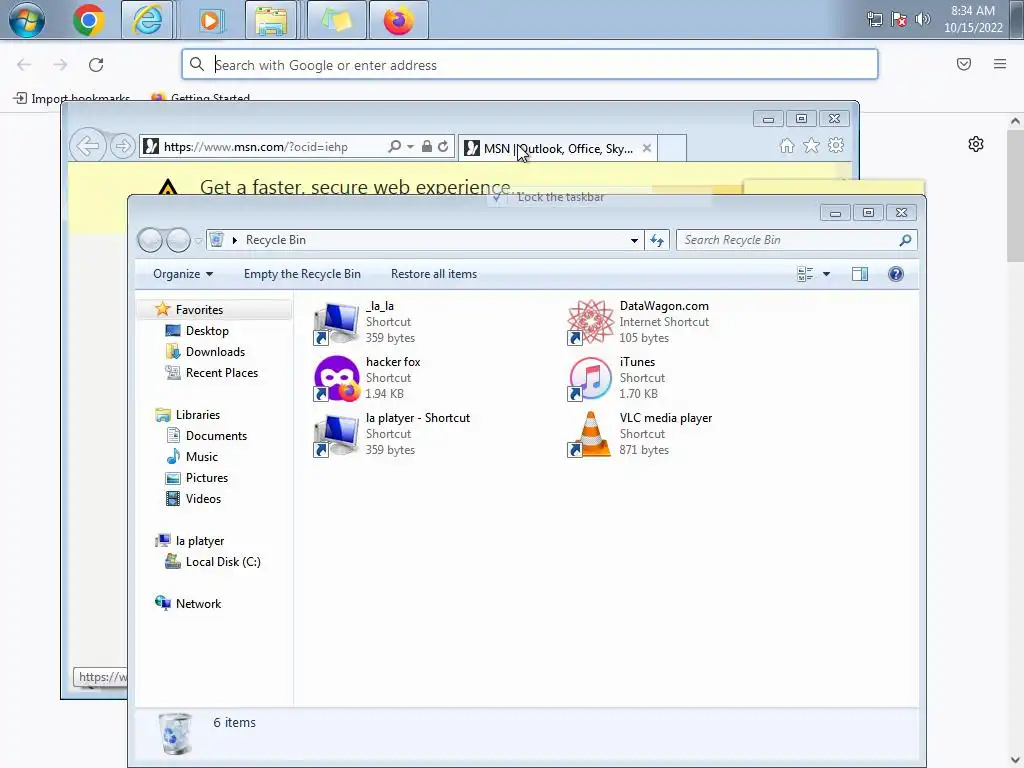1024x768 pixels.
Task: Open Music library
Action: (x=201, y=456)
